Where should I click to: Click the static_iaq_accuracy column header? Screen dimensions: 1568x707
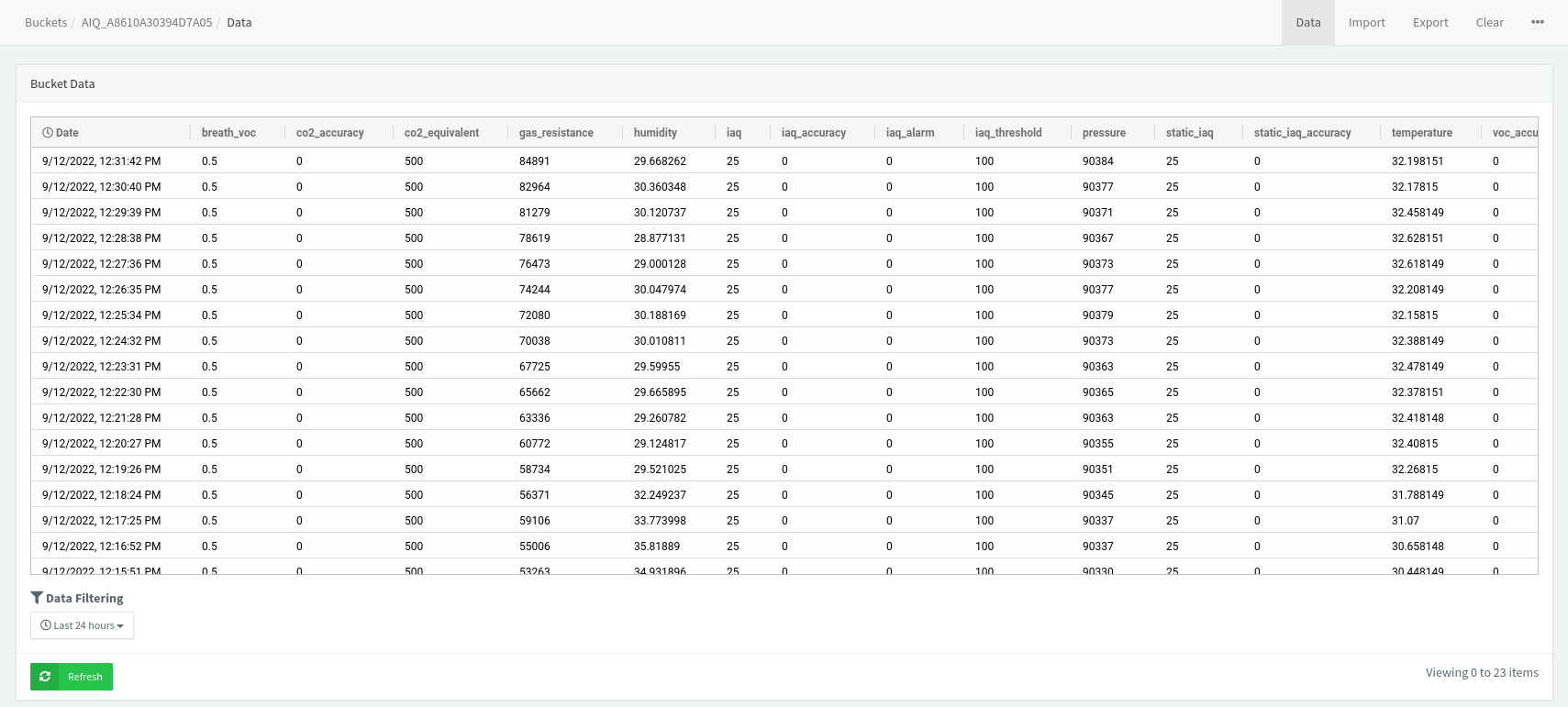(x=1302, y=133)
